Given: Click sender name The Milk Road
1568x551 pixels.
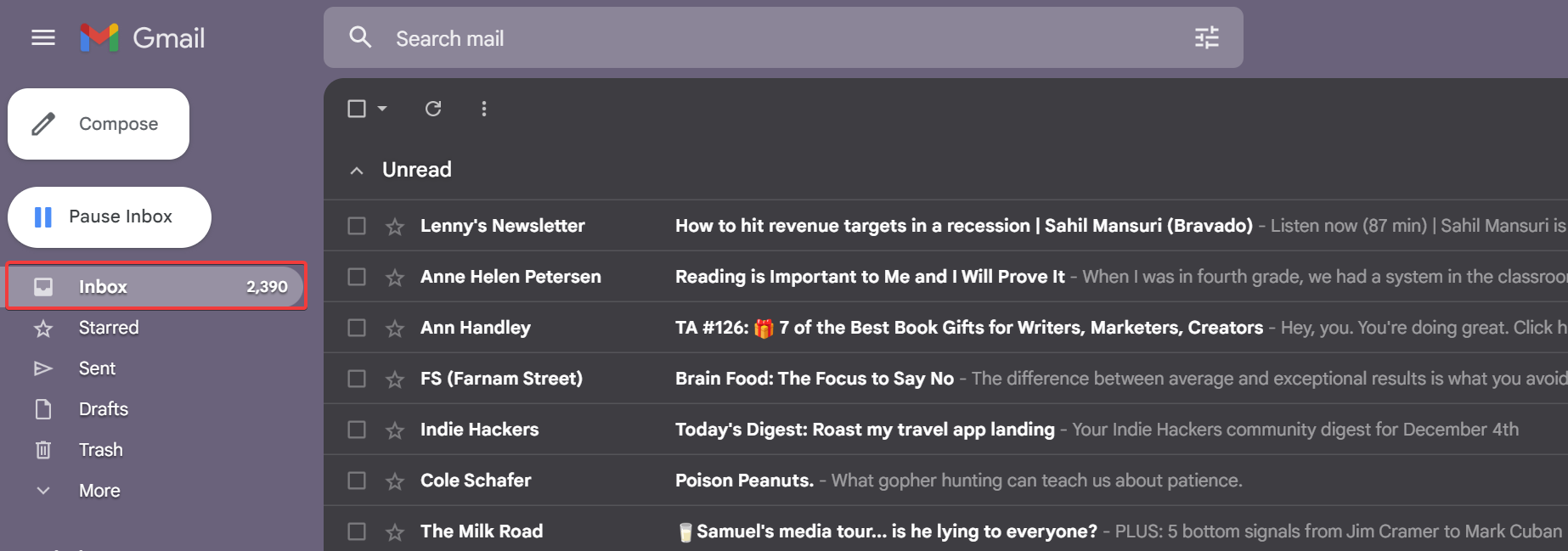Looking at the screenshot, I should [x=482, y=531].
